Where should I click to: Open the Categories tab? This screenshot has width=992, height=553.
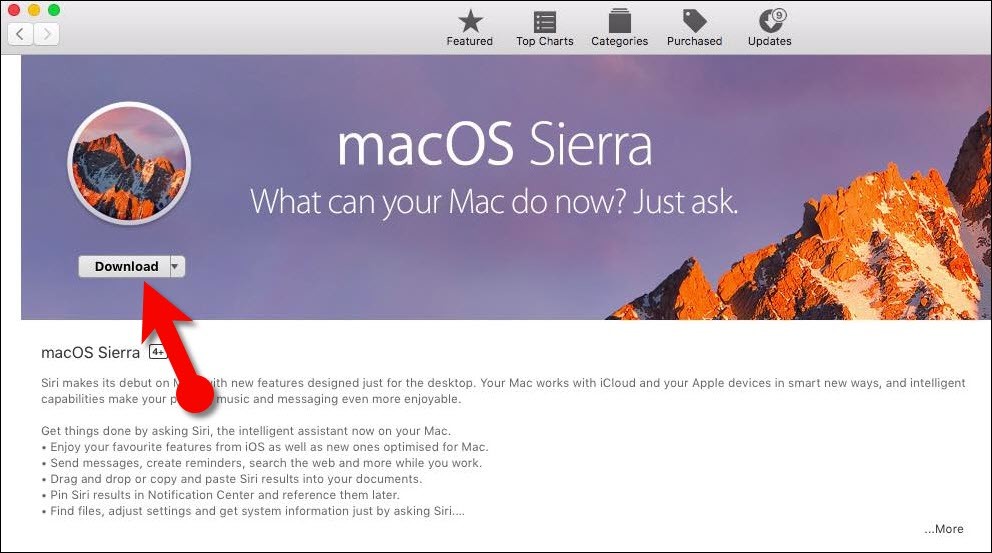[x=619, y=28]
